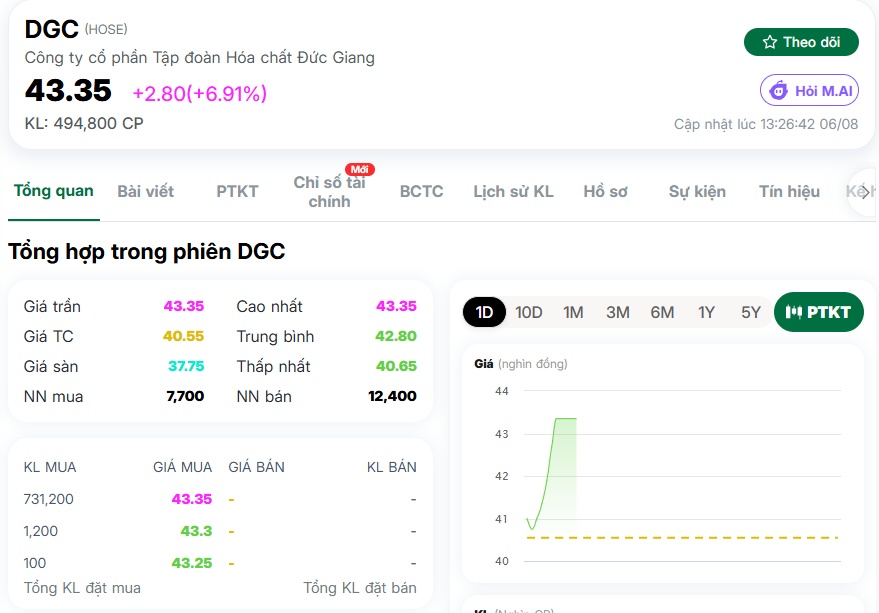
Task: Click the KL BÁN column header
Action: 392,467
